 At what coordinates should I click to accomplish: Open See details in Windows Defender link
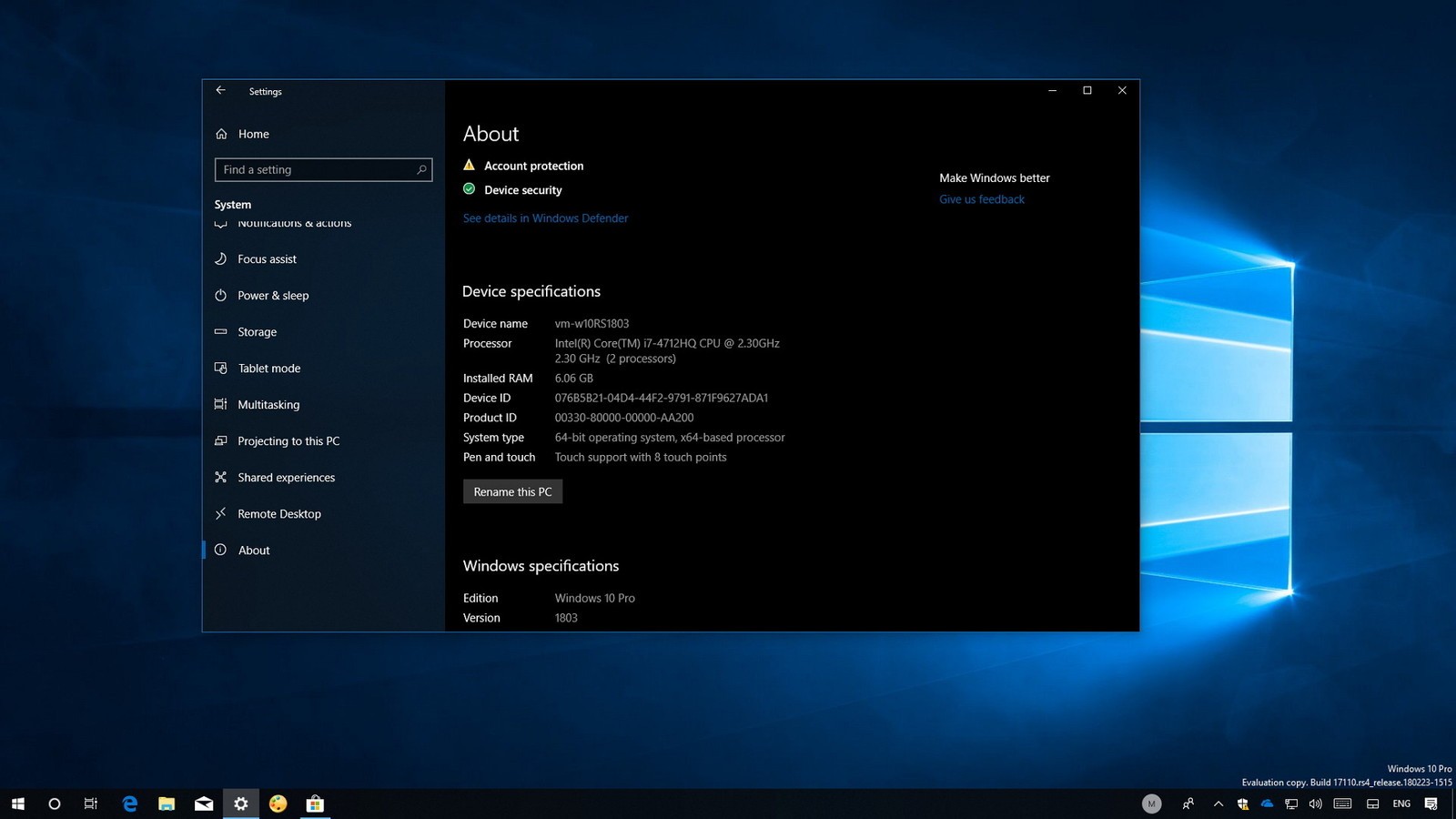[545, 218]
